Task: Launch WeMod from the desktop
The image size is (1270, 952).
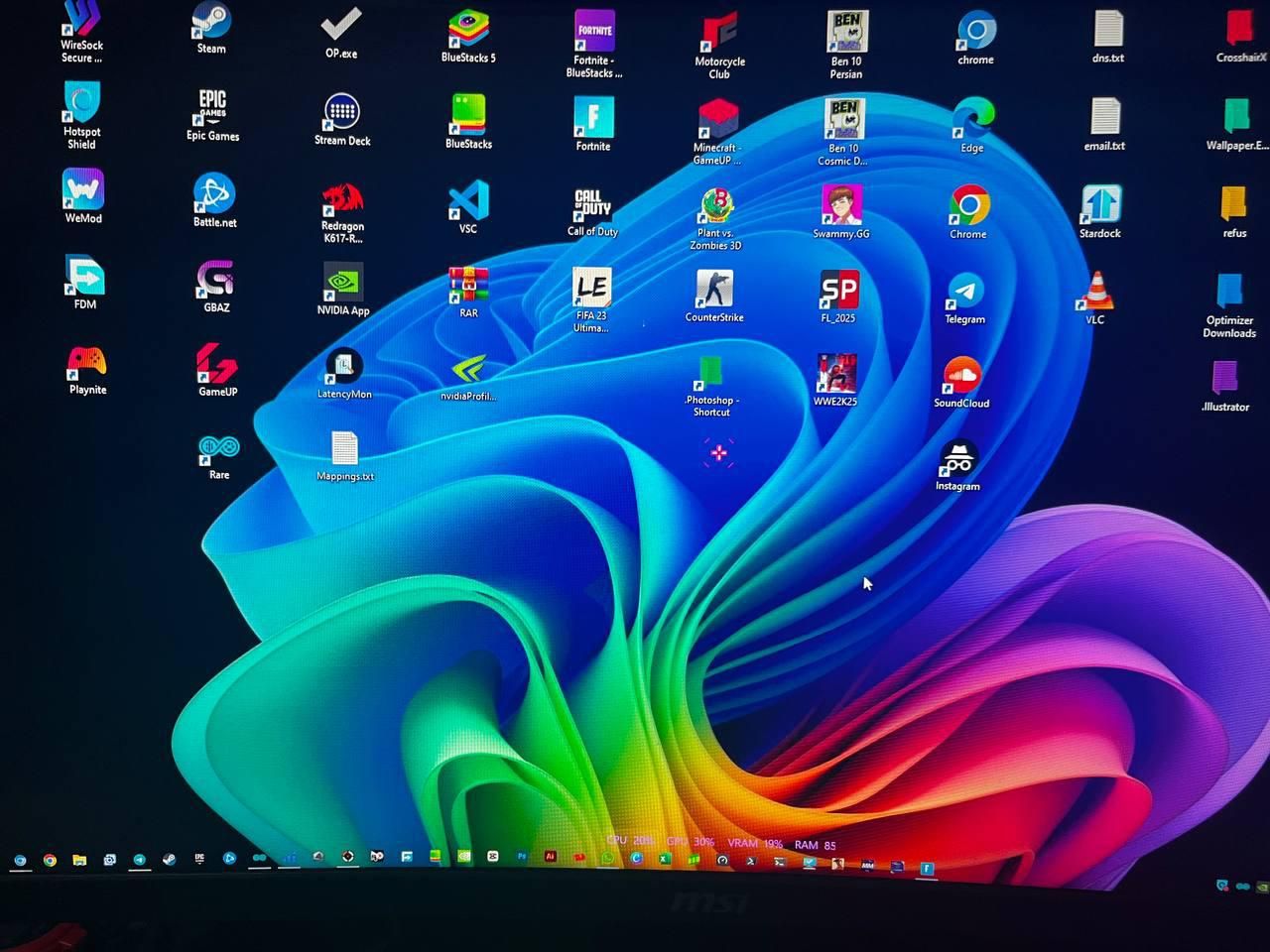Action: click(83, 195)
